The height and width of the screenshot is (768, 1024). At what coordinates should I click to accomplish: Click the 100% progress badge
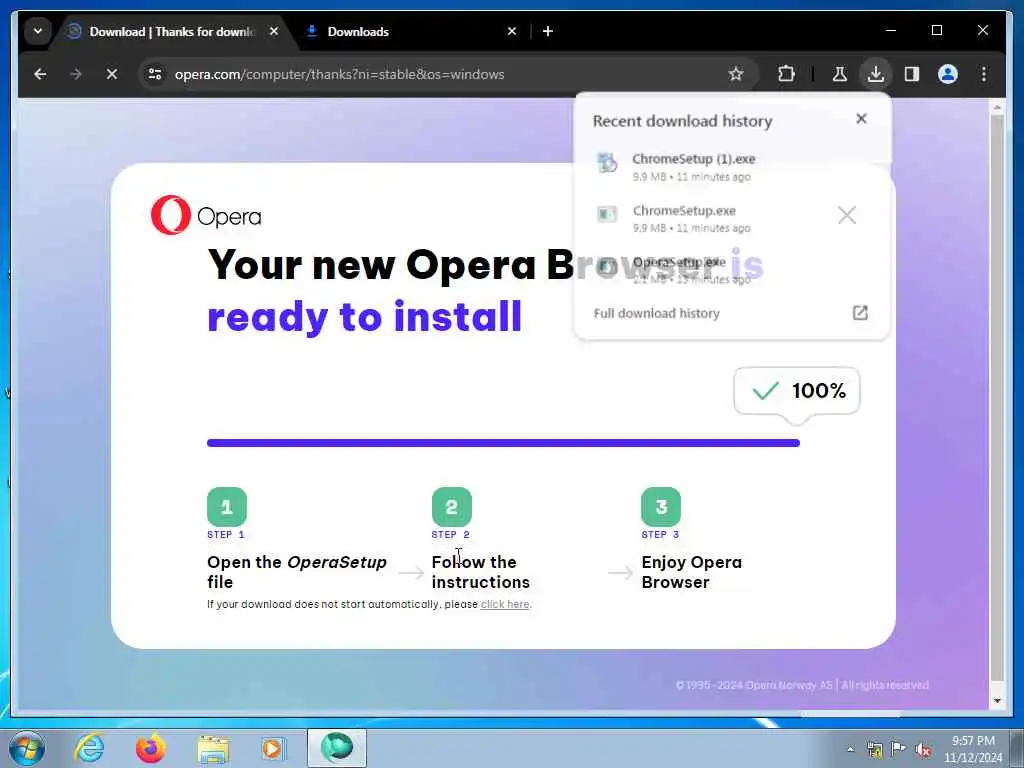[x=797, y=391]
